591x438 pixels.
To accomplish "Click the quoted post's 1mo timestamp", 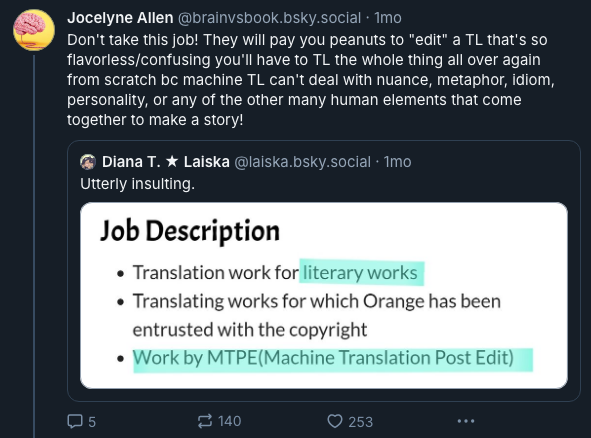I will pos(397,162).
